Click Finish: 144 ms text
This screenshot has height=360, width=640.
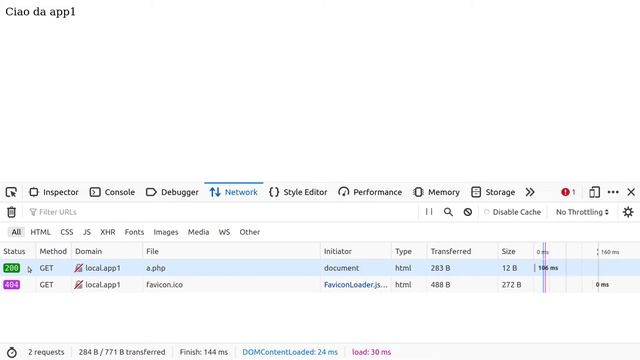[x=204, y=352]
